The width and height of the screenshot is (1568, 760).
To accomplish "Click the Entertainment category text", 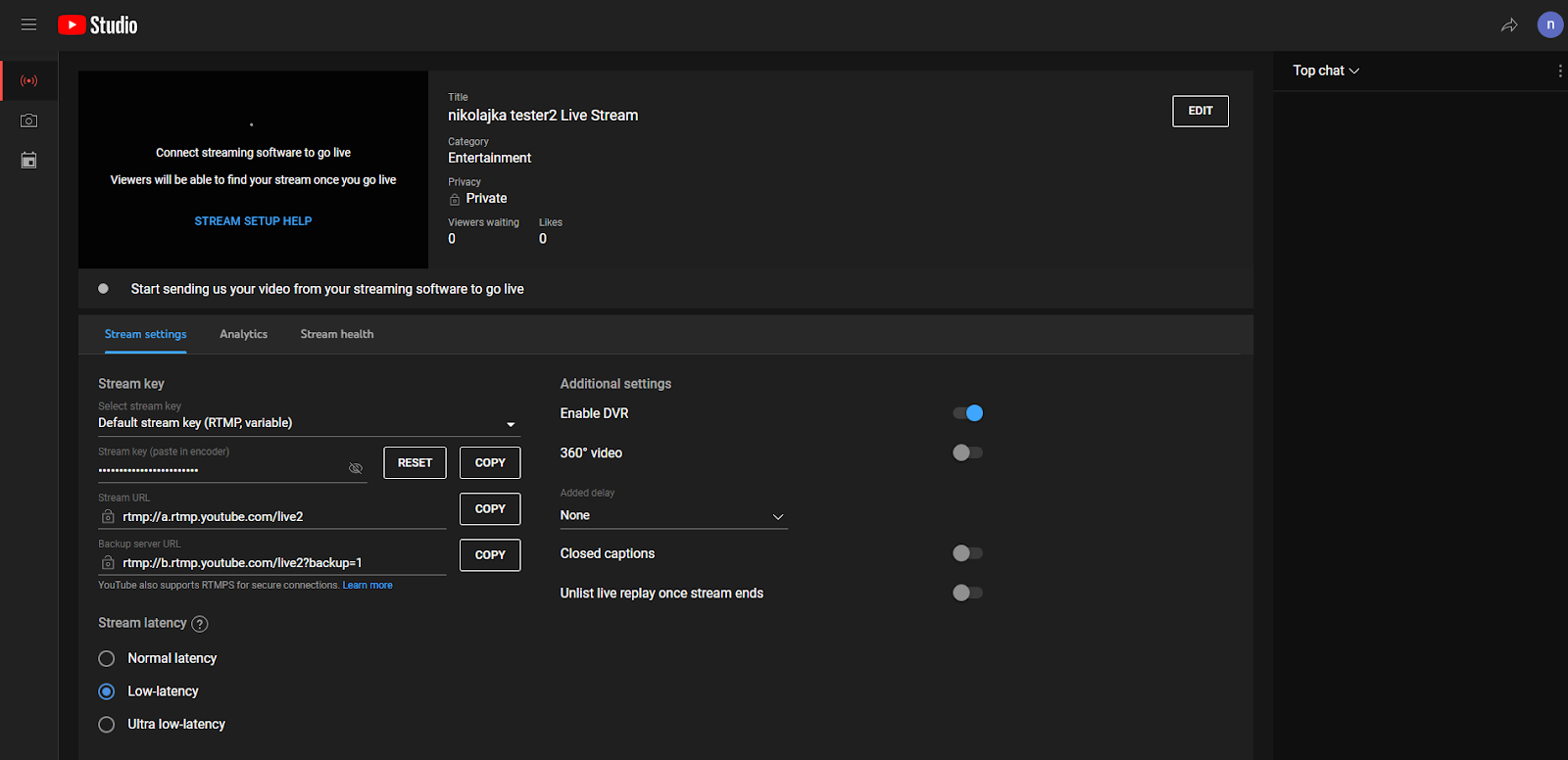I will pos(490,158).
